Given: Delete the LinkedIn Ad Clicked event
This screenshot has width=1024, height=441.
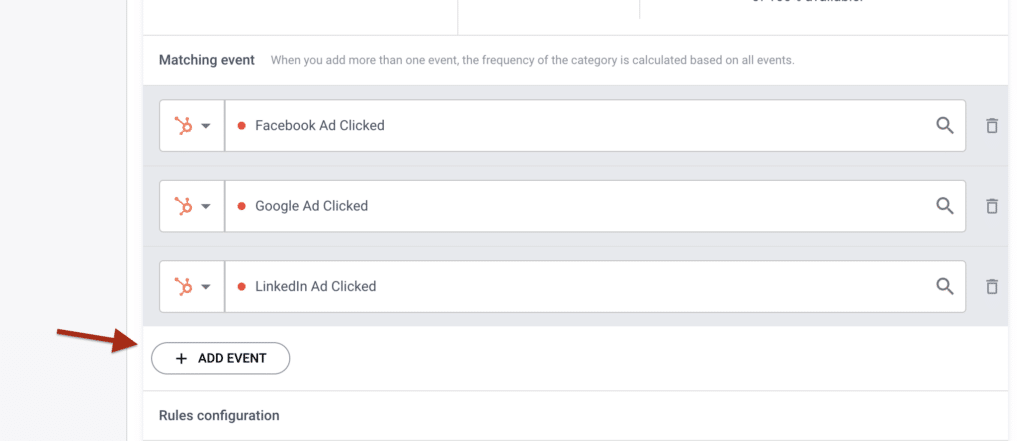Looking at the screenshot, I should click(991, 286).
